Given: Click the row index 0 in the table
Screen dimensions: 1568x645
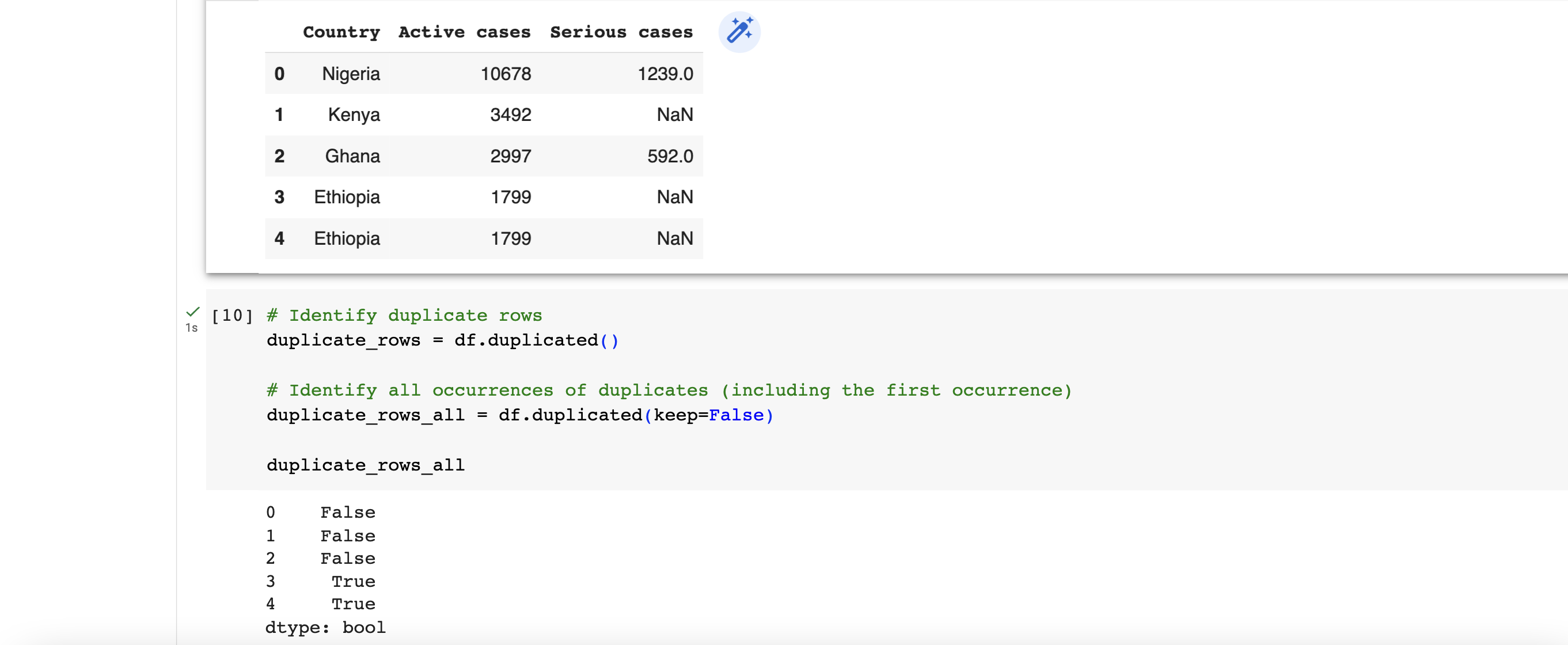Looking at the screenshot, I should (x=279, y=74).
